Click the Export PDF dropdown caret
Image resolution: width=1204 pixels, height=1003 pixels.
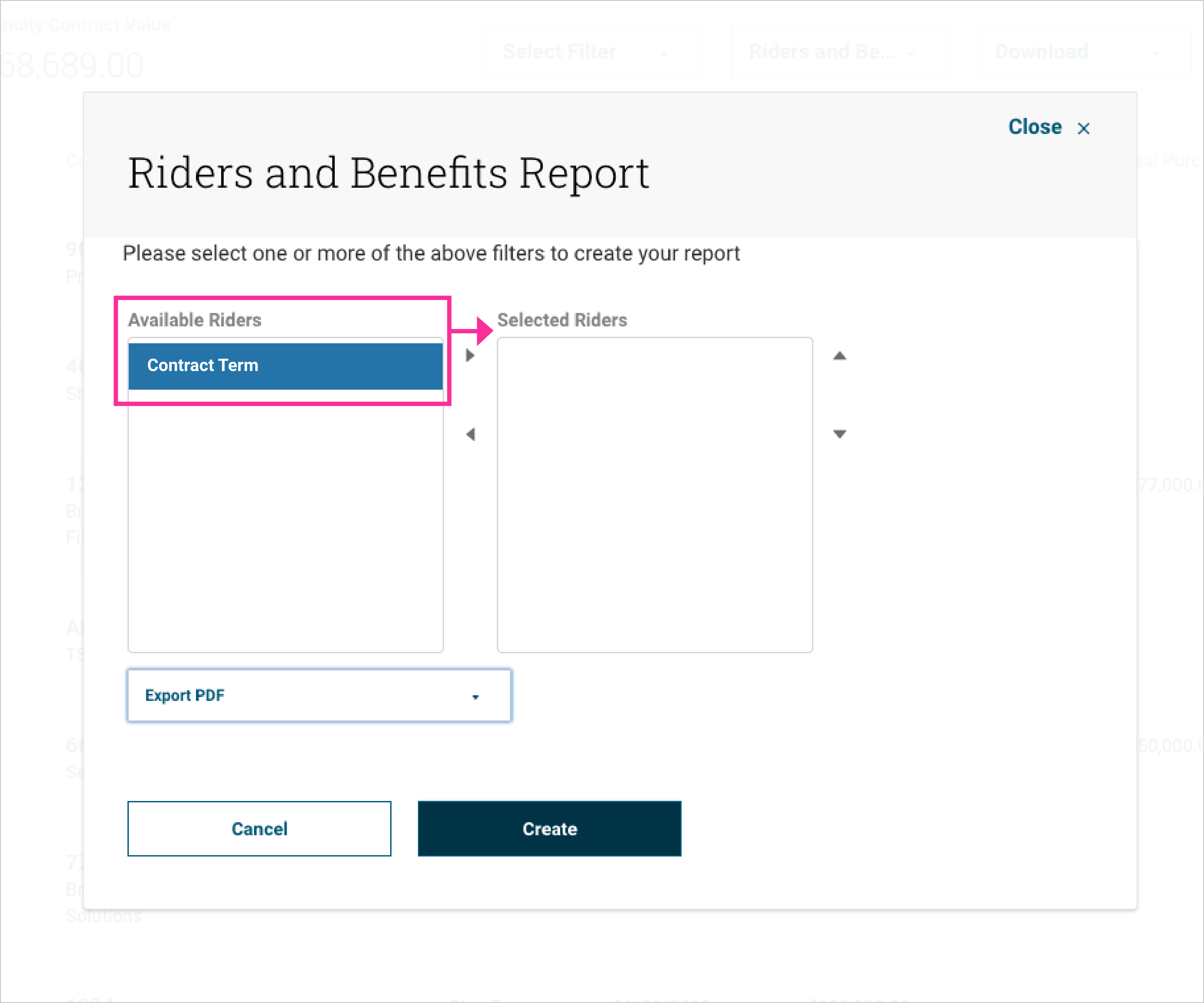click(x=475, y=697)
